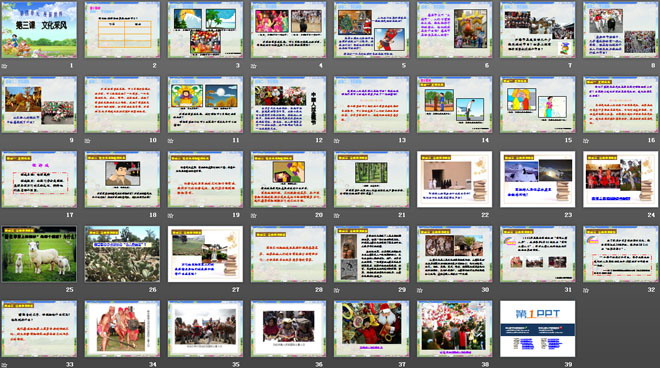The image size is (660, 368).
Task: Click the animation star icon under slide 16
Action: 586,141
